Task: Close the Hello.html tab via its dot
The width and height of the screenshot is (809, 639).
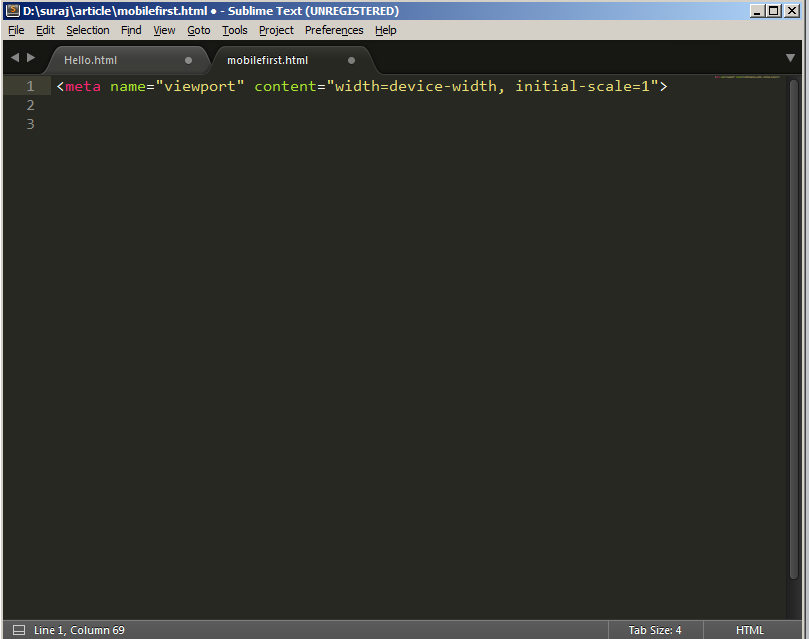Action: tap(188, 60)
